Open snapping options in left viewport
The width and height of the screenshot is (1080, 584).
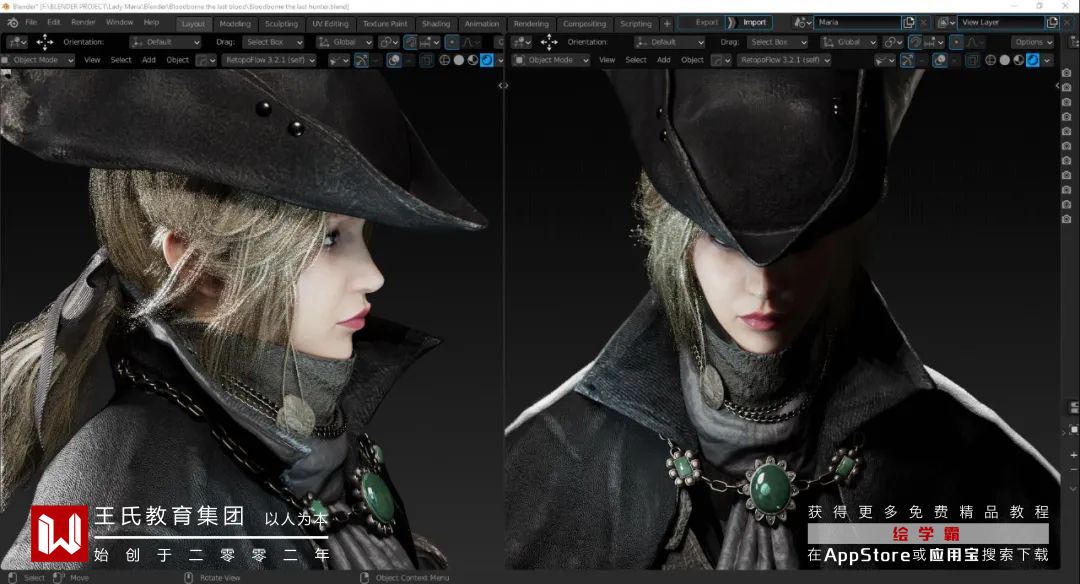429,42
